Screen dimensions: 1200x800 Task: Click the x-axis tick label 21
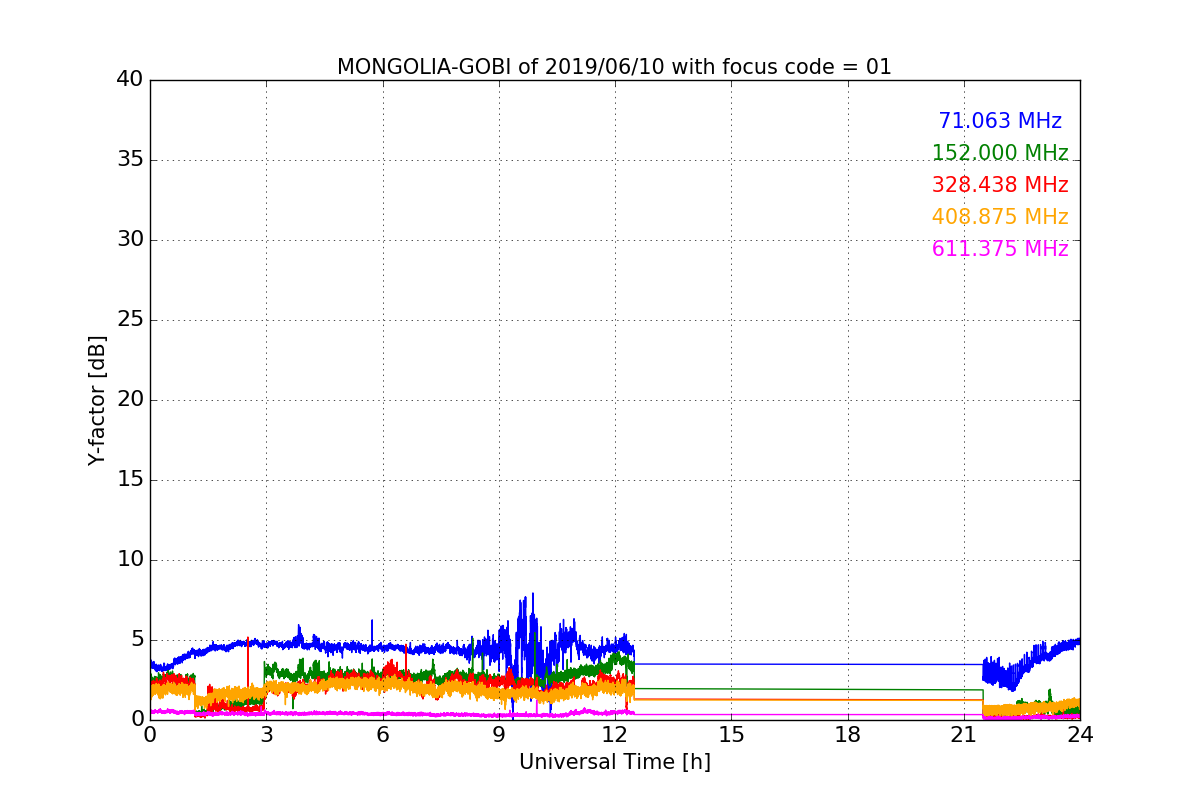(x=964, y=734)
